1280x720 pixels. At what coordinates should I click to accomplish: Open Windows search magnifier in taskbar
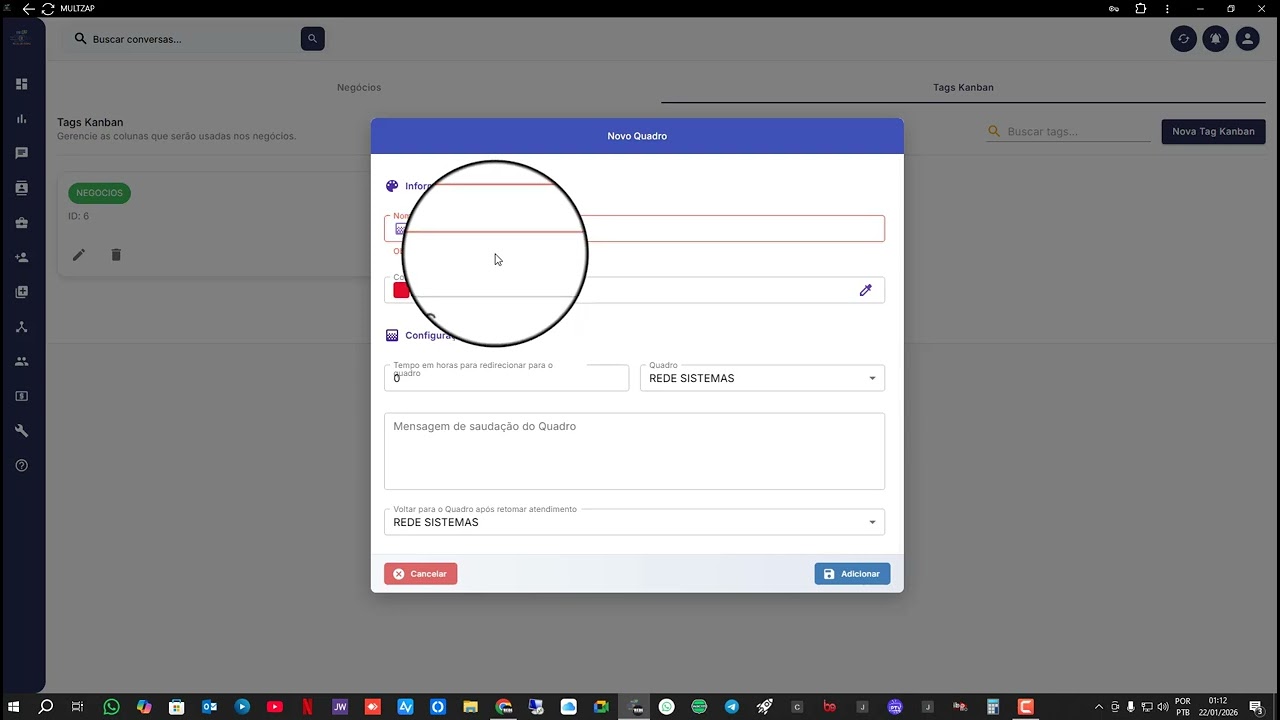click(46, 707)
